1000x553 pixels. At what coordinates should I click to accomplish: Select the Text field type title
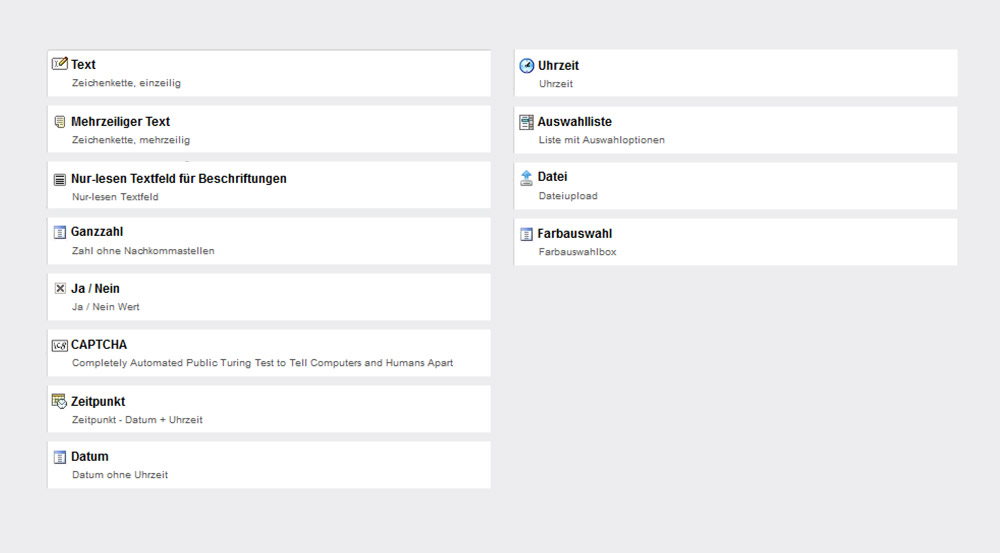tap(83, 64)
